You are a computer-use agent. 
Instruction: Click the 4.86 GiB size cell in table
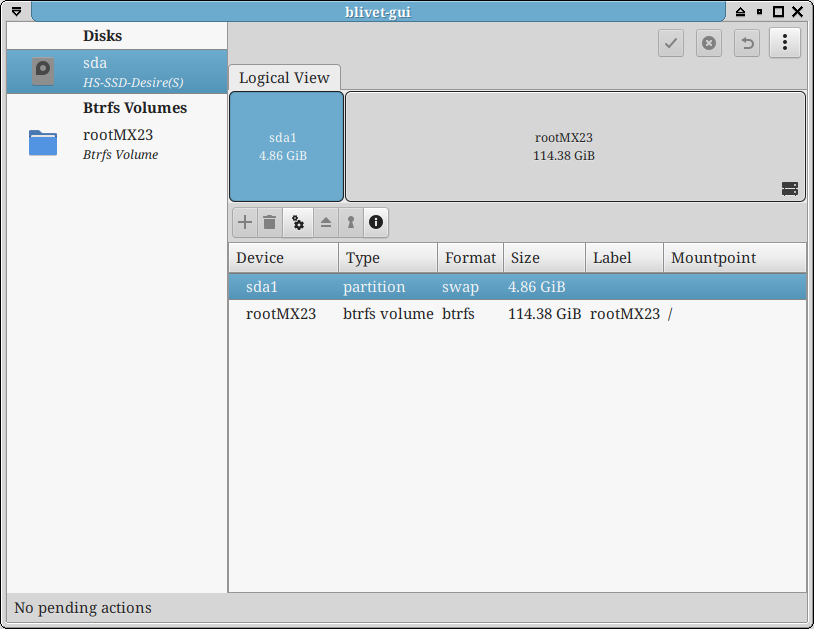pyautogui.click(x=537, y=287)
